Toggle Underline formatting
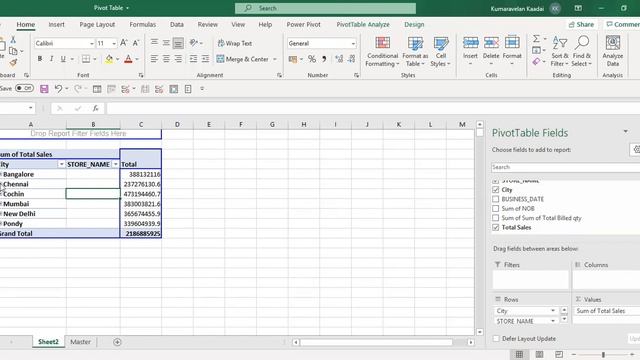The width and height of the screenshot is (640, 360). 63,59
